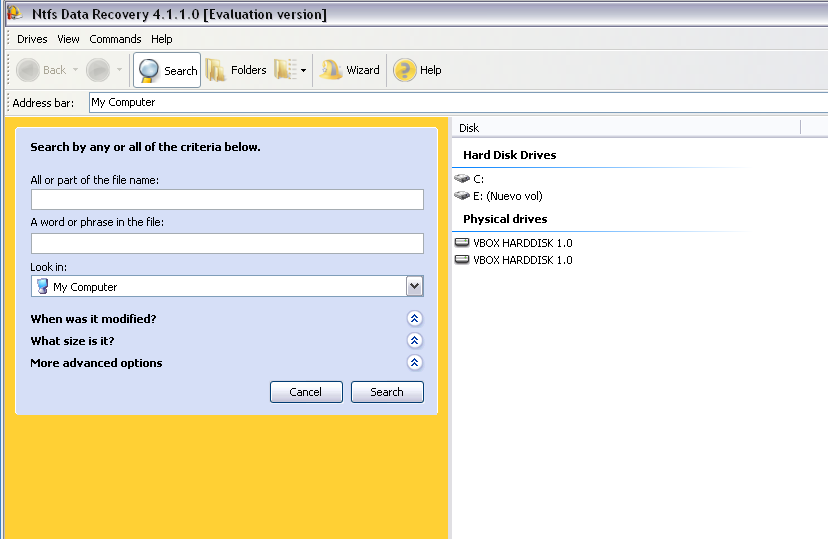828x539 pixels.
Task: Click the Search magnifier toolbar icon
Action: tap(148, 70)
